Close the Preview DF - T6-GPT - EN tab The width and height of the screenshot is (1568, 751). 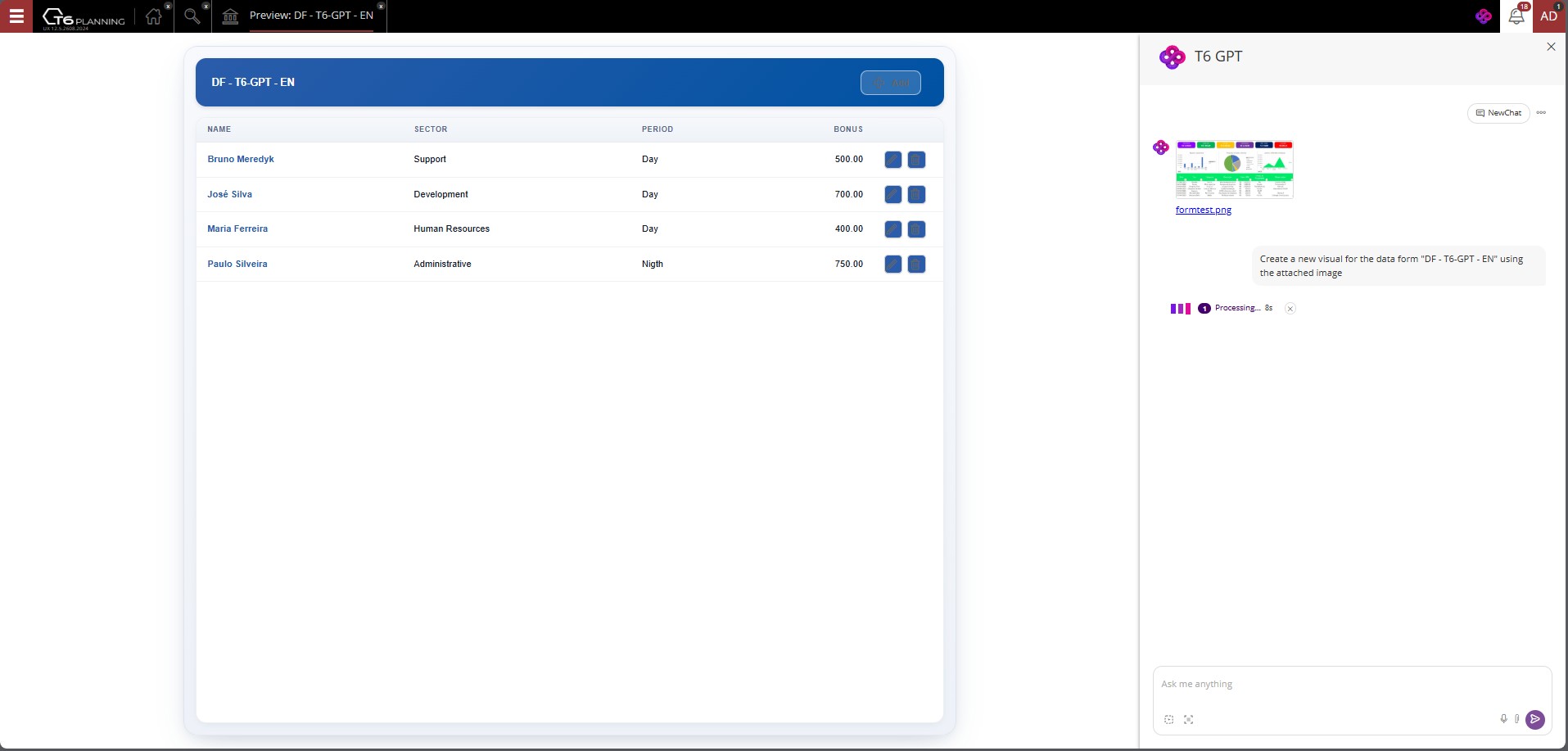click(x=381, y=6)
